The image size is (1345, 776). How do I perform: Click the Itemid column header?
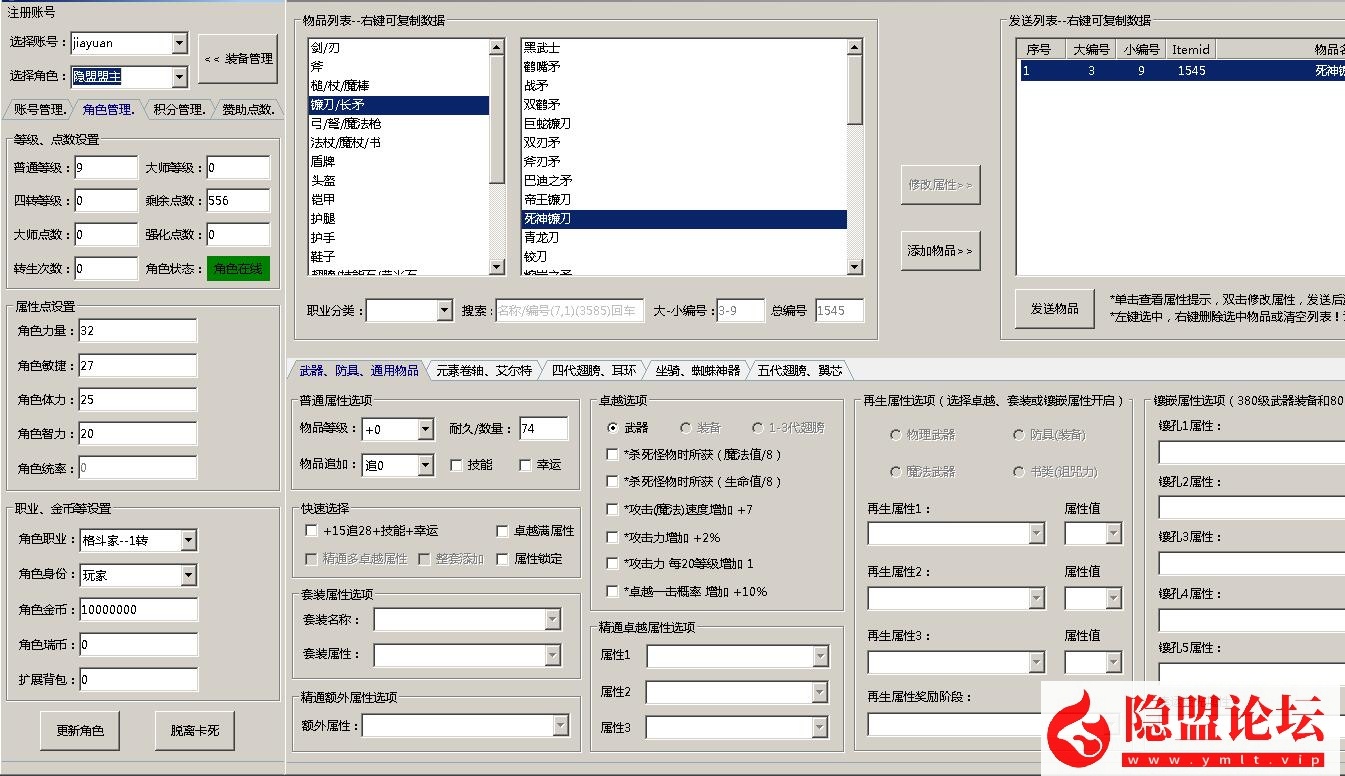coord(1191,49)
